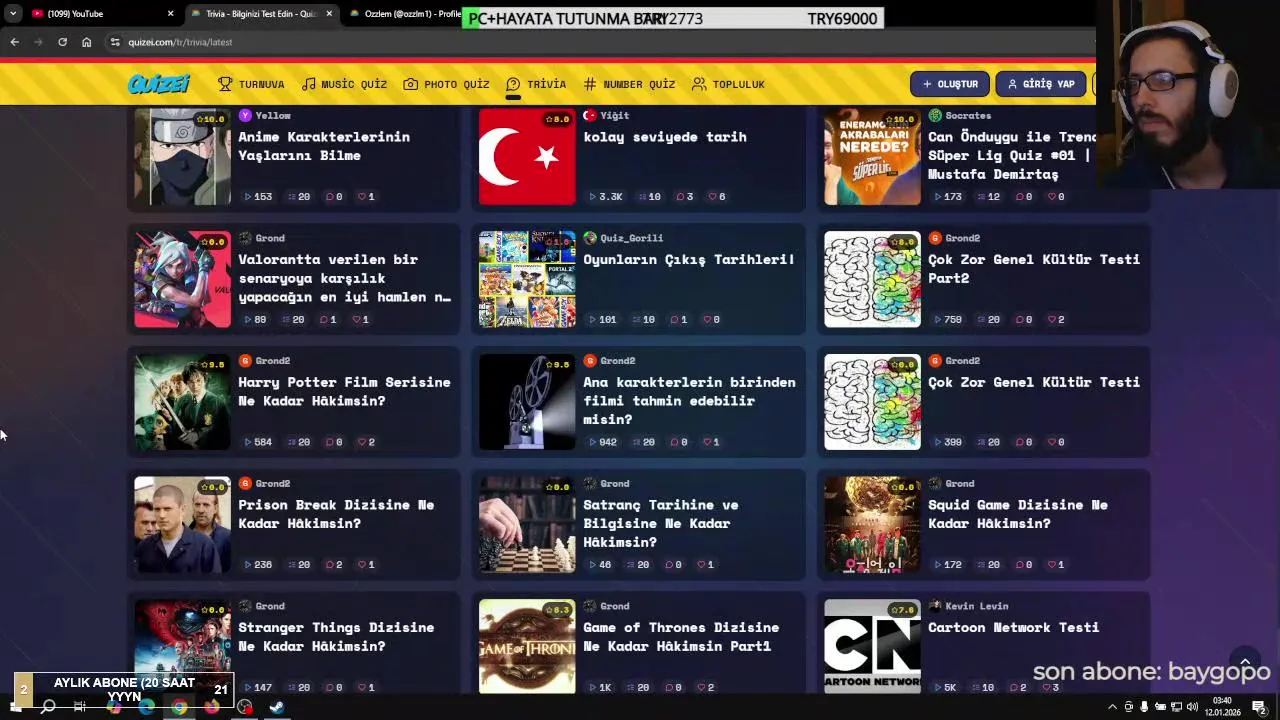Open the browser home page icon

pos(86,42)
